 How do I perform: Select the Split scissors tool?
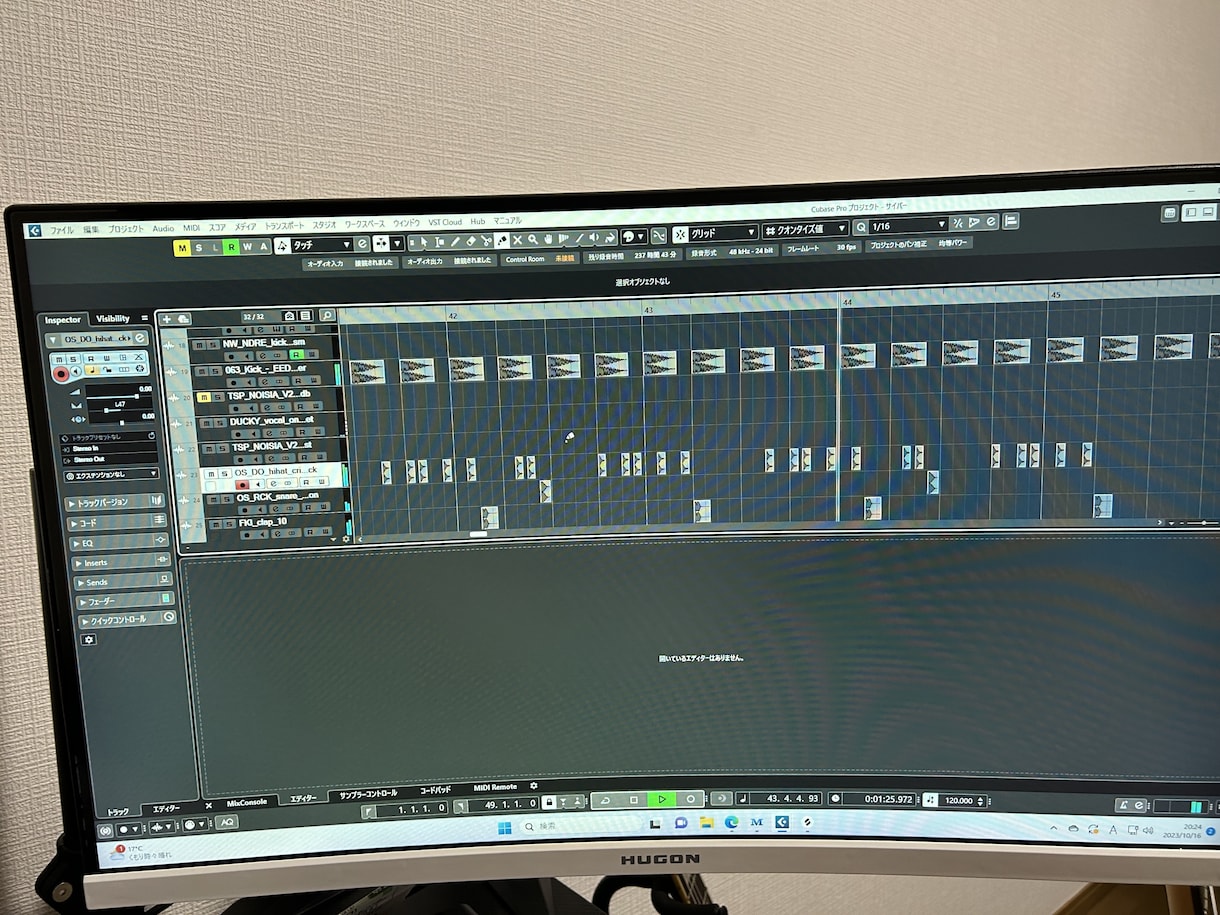coord(486,241)
